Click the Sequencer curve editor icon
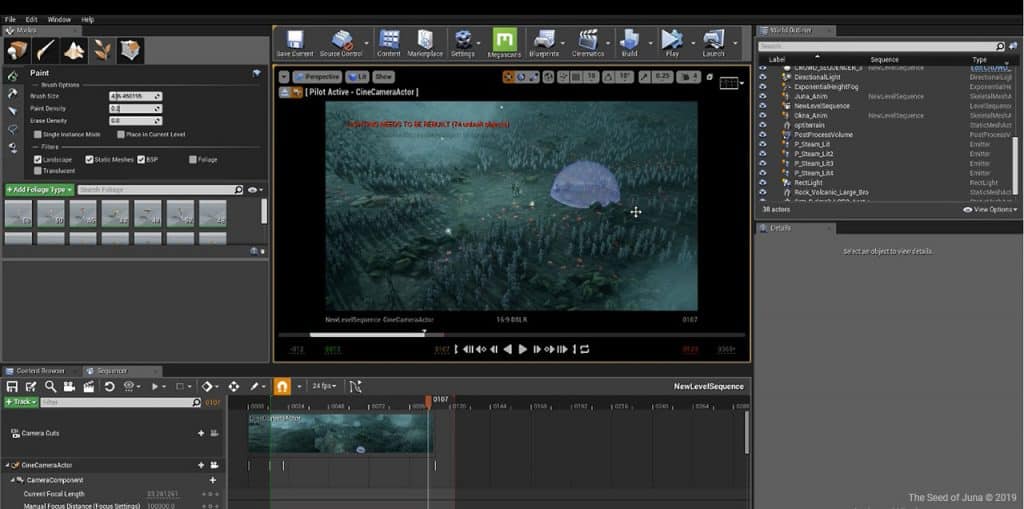The width and height of the screenshot is (1024, 509). 355,386
